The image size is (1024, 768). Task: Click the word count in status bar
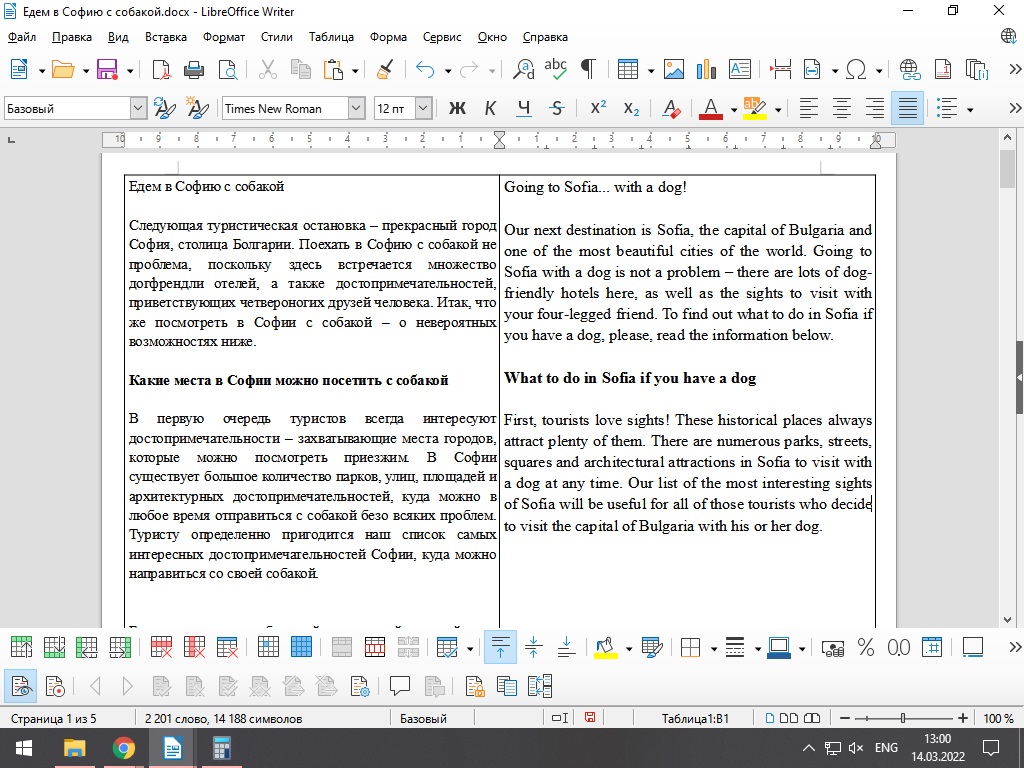coord(223,718)
